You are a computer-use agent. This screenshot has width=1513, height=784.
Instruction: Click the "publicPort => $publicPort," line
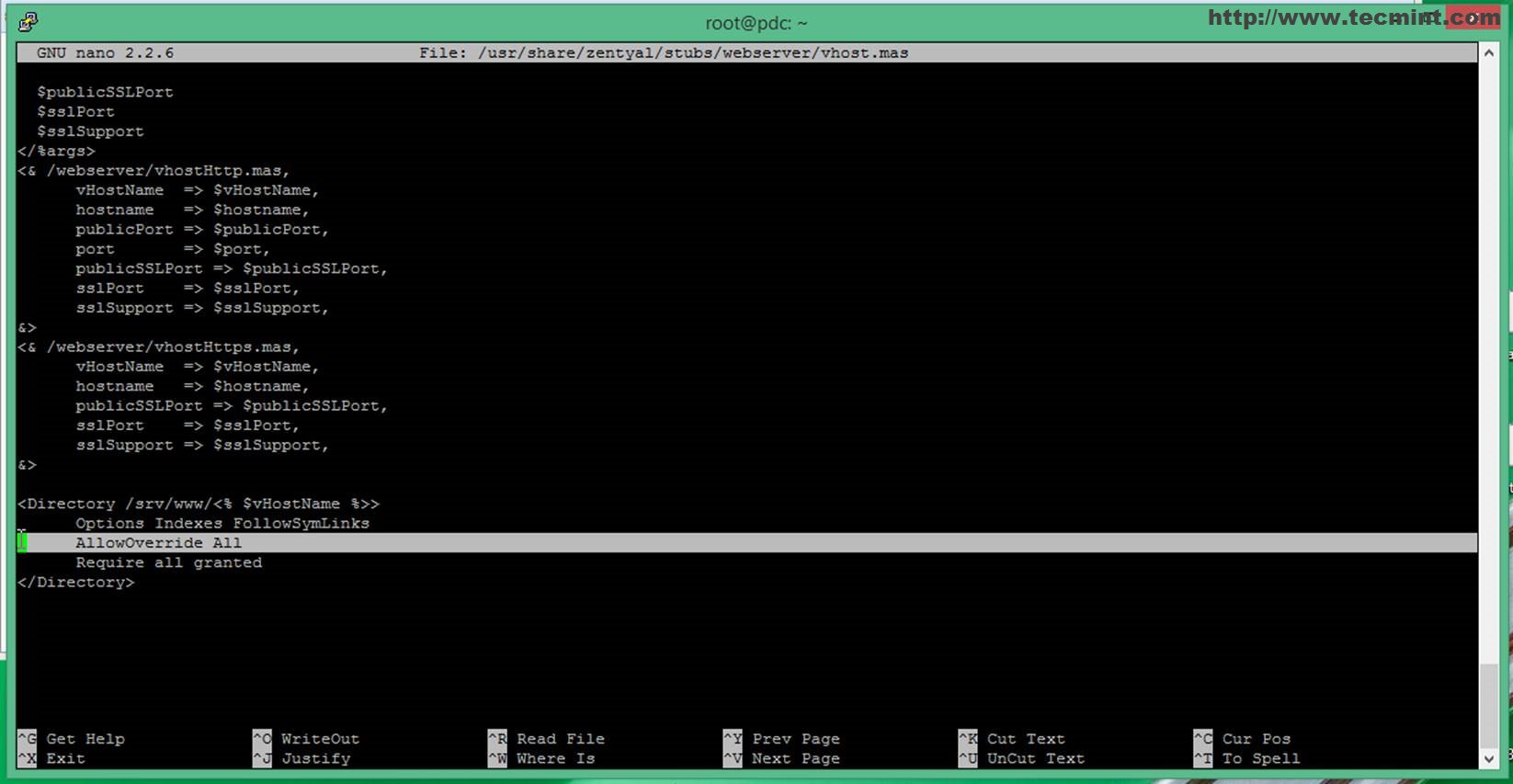pyautogui.click(x=202, y=230)
